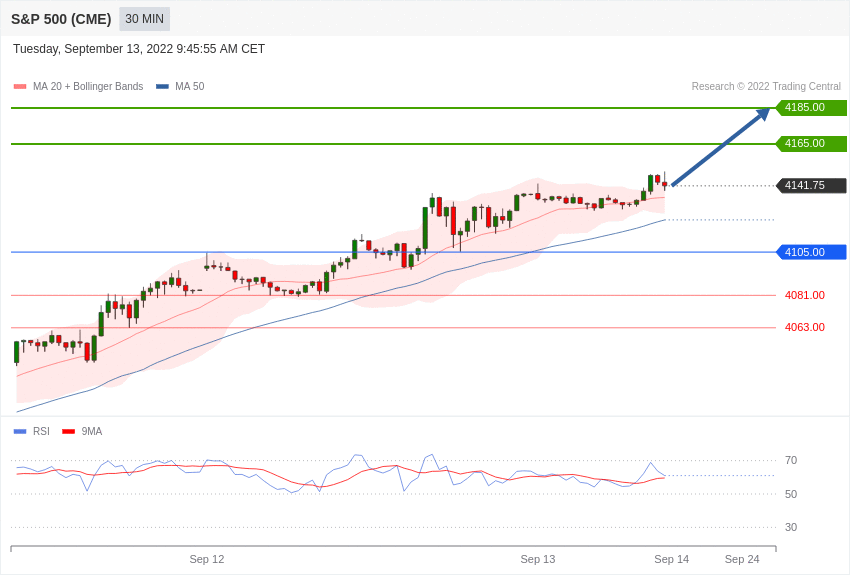Click the Sep 13 date axis label
Image resolution: width=850 pixels, height=576 pixels.
pyautogui.click(x=538, y=559)
